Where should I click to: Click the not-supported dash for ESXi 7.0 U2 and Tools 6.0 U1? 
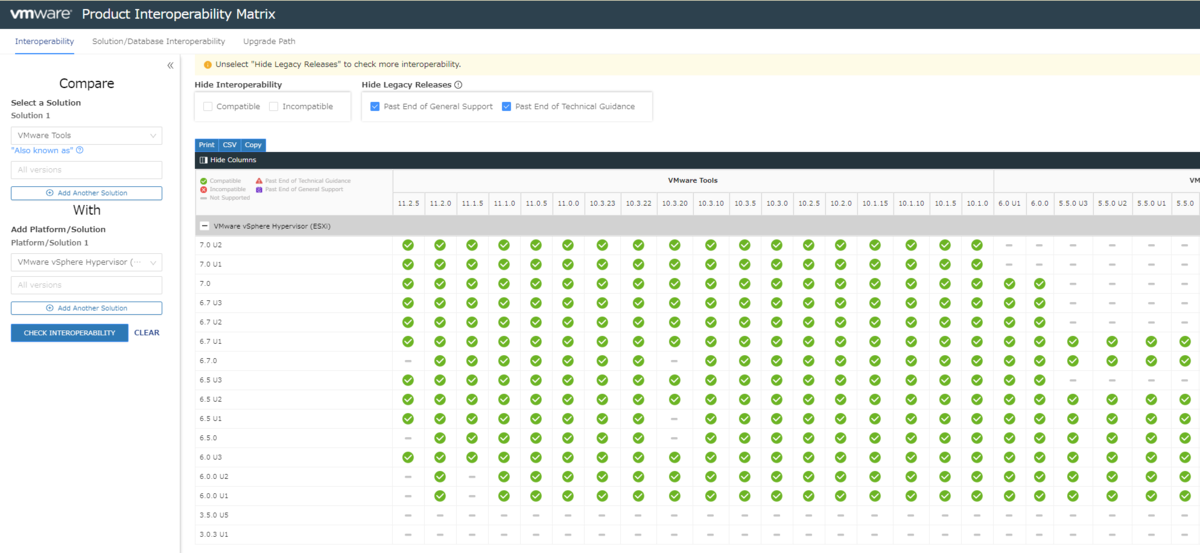tap(1010, 245)
